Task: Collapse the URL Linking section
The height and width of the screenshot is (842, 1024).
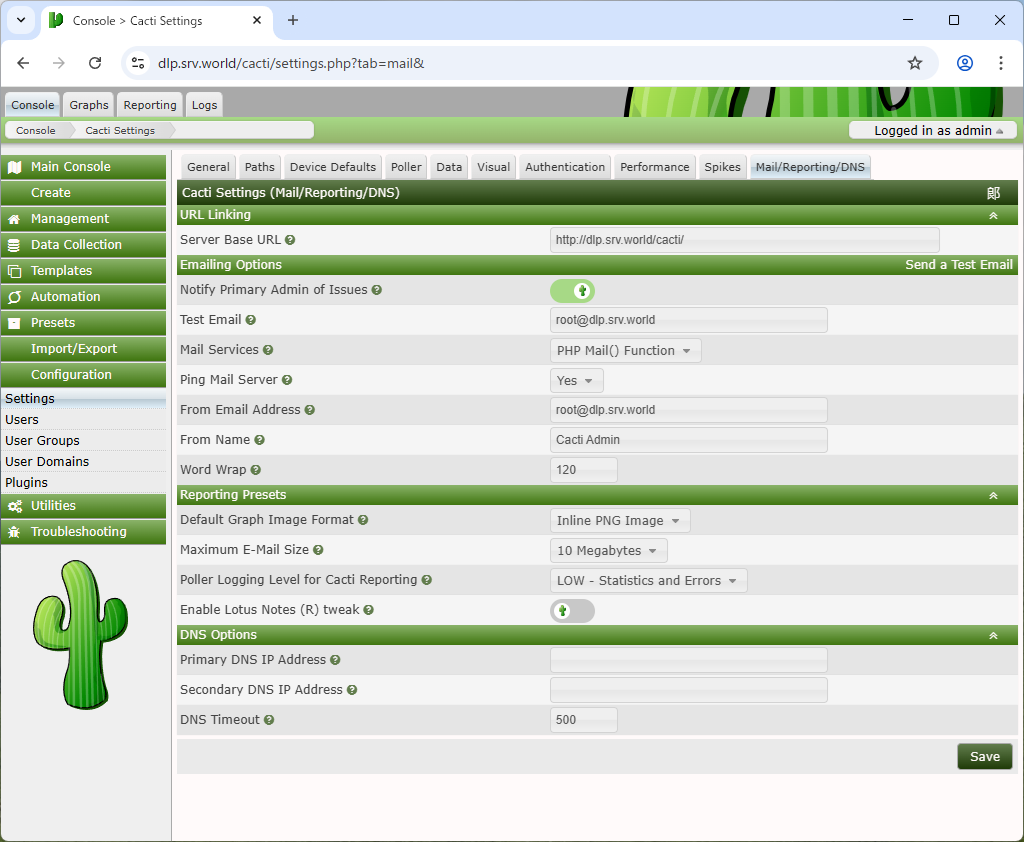Action: click(x=993, y=215)
